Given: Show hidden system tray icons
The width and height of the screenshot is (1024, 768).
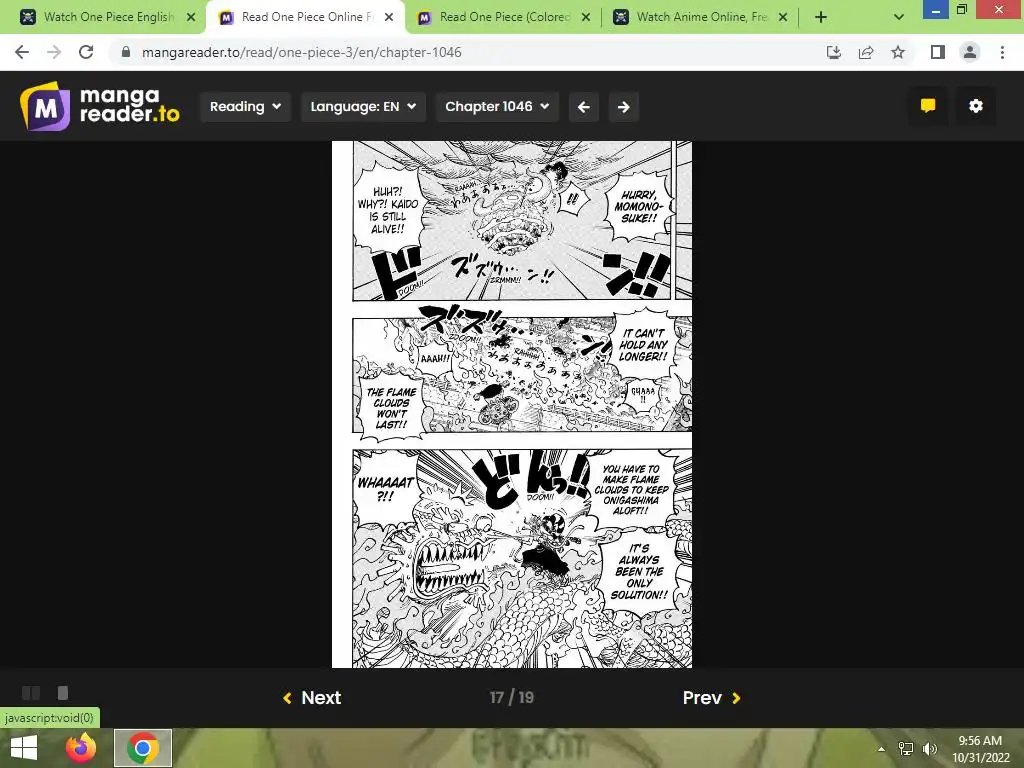Looking at the screenshot, I should [881, 749].
